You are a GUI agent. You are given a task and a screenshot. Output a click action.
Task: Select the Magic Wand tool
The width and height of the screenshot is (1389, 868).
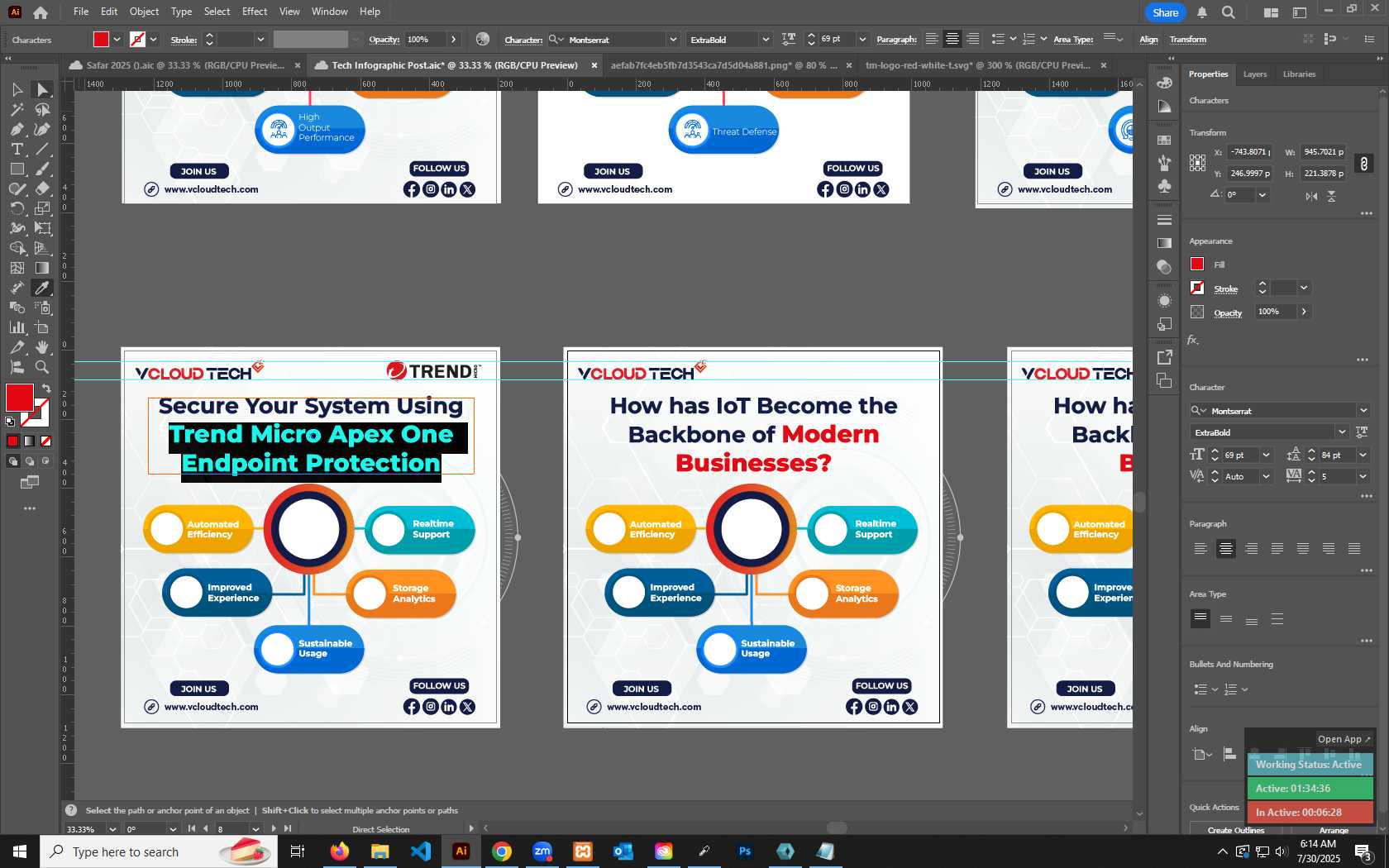point(17,109)
